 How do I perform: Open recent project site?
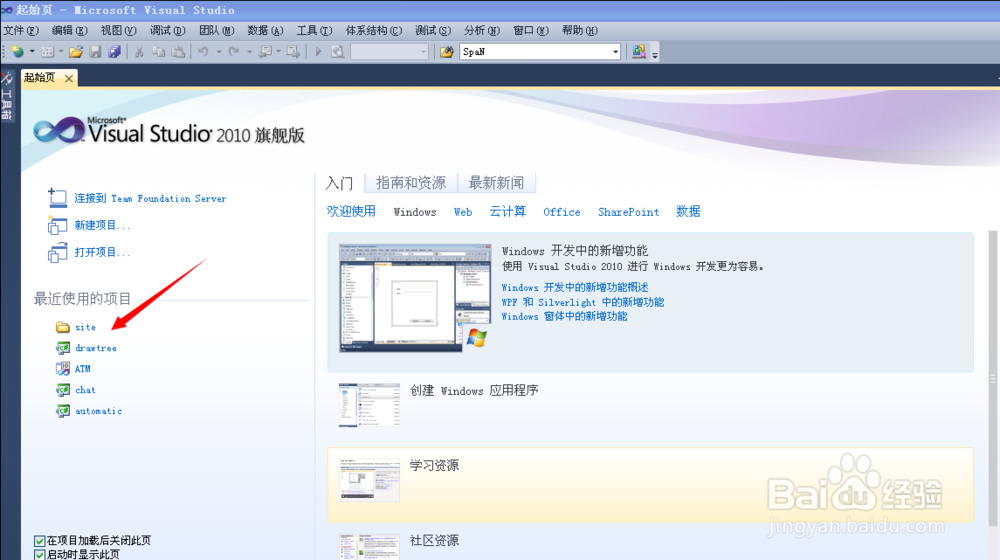coord(85,327)
